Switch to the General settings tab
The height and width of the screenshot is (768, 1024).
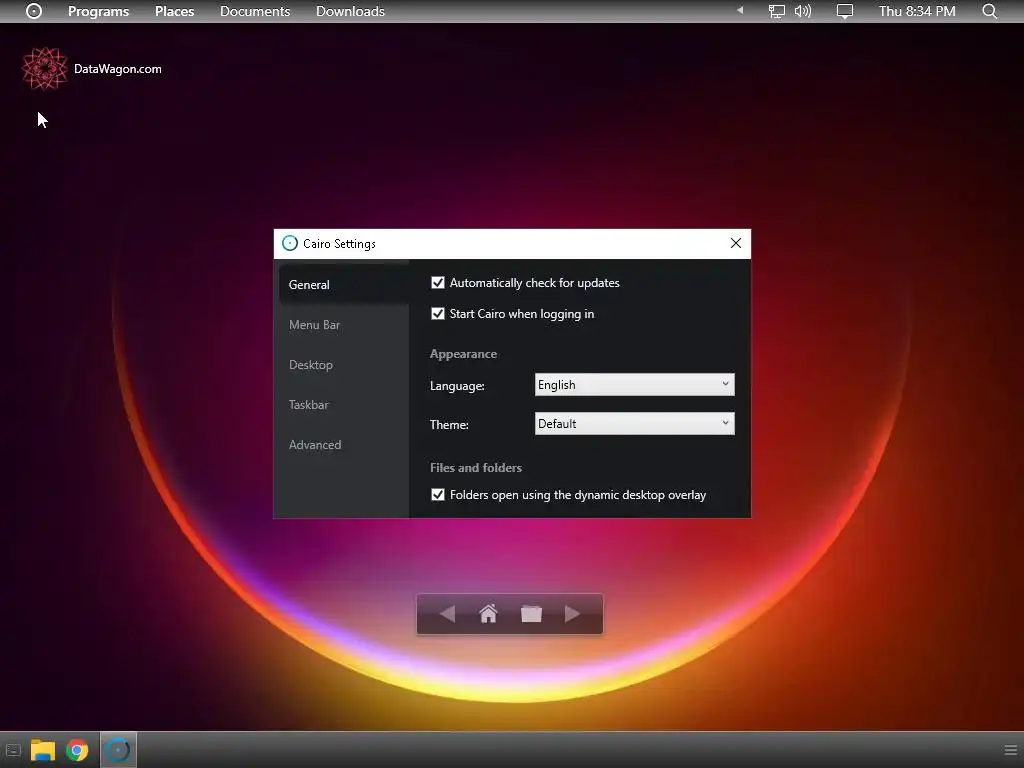coord(344,285)
